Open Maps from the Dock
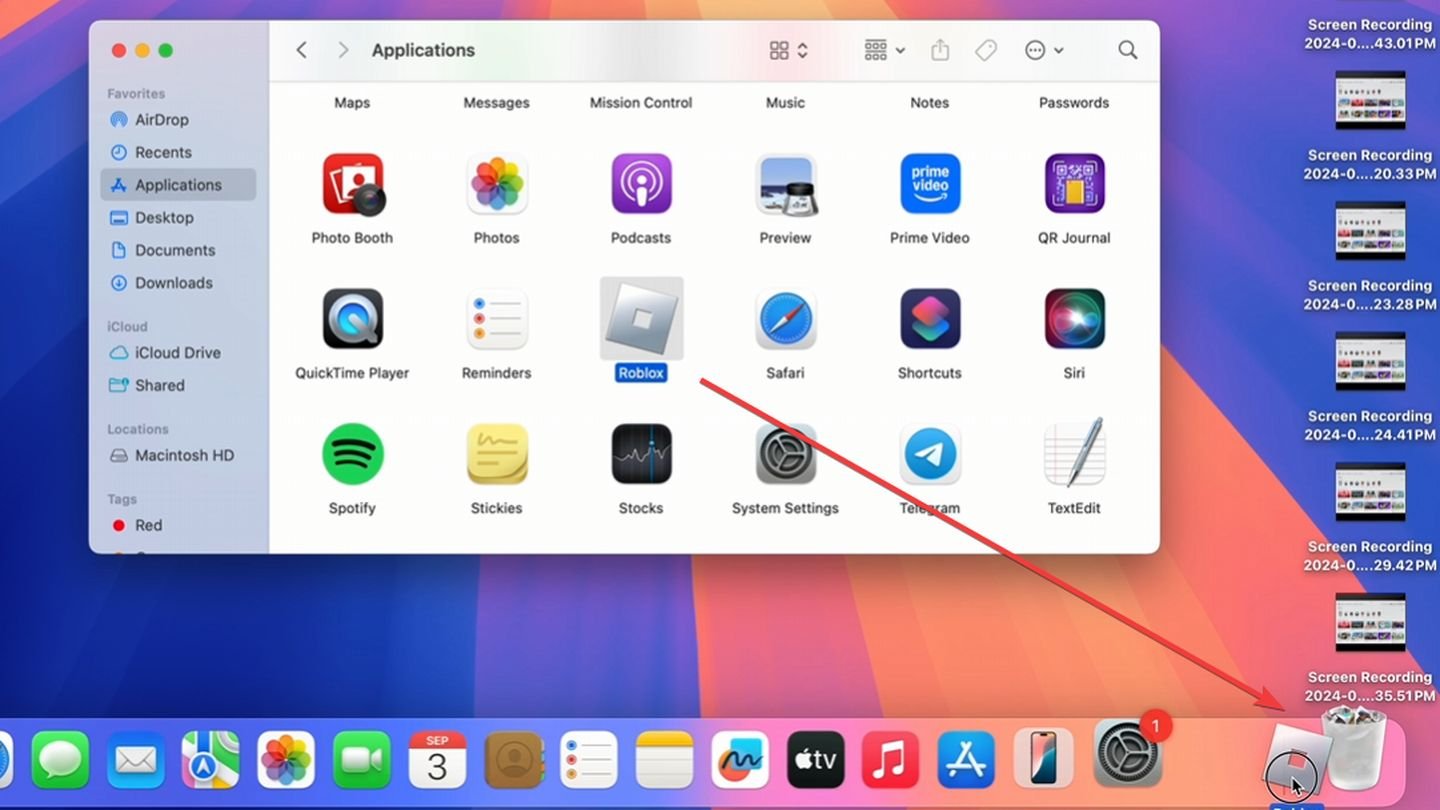Viewport: 1440px width, 810px height. (x=211, y=760)
